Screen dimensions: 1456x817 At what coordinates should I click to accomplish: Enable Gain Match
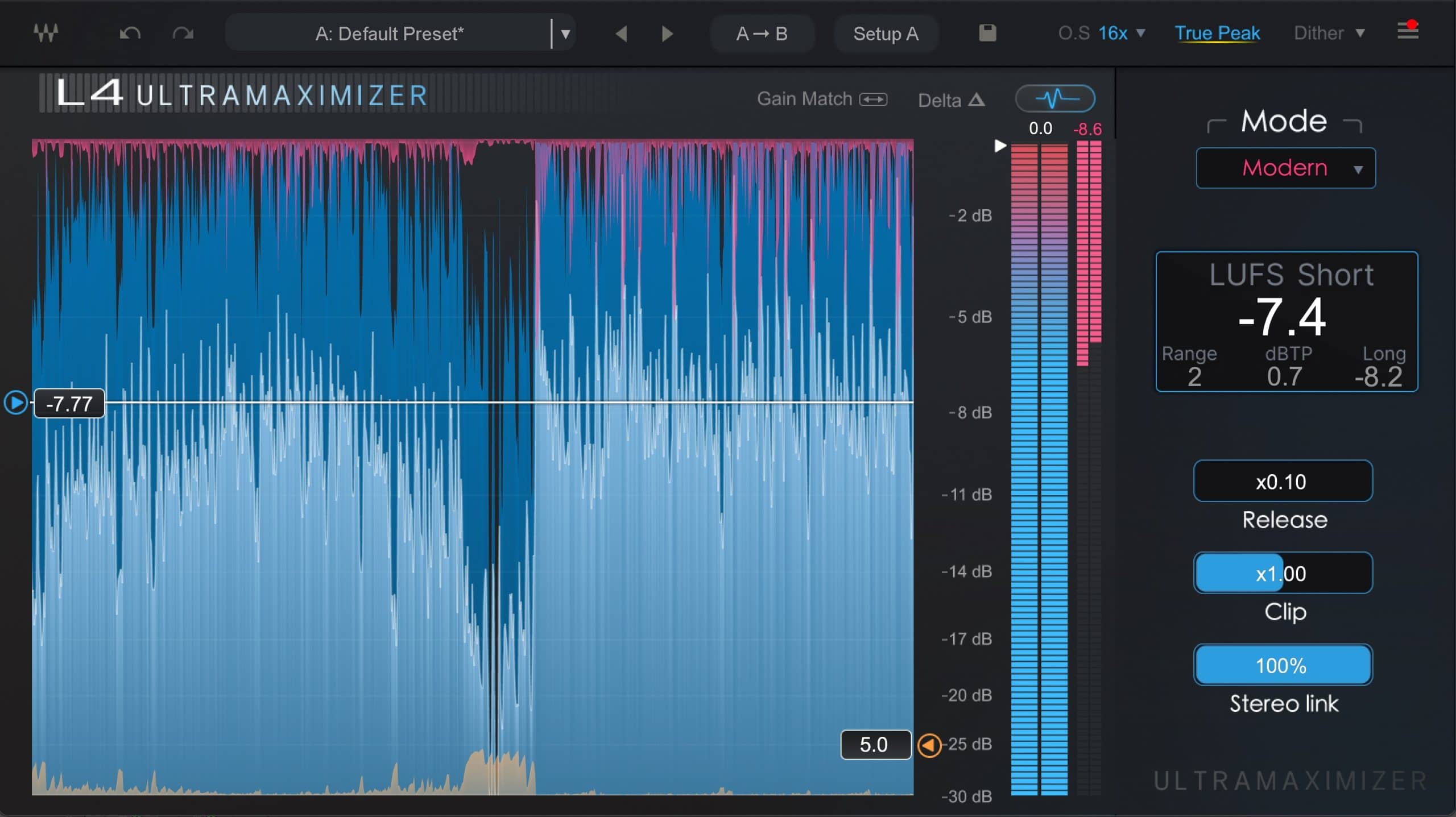[x=821, y=99]
